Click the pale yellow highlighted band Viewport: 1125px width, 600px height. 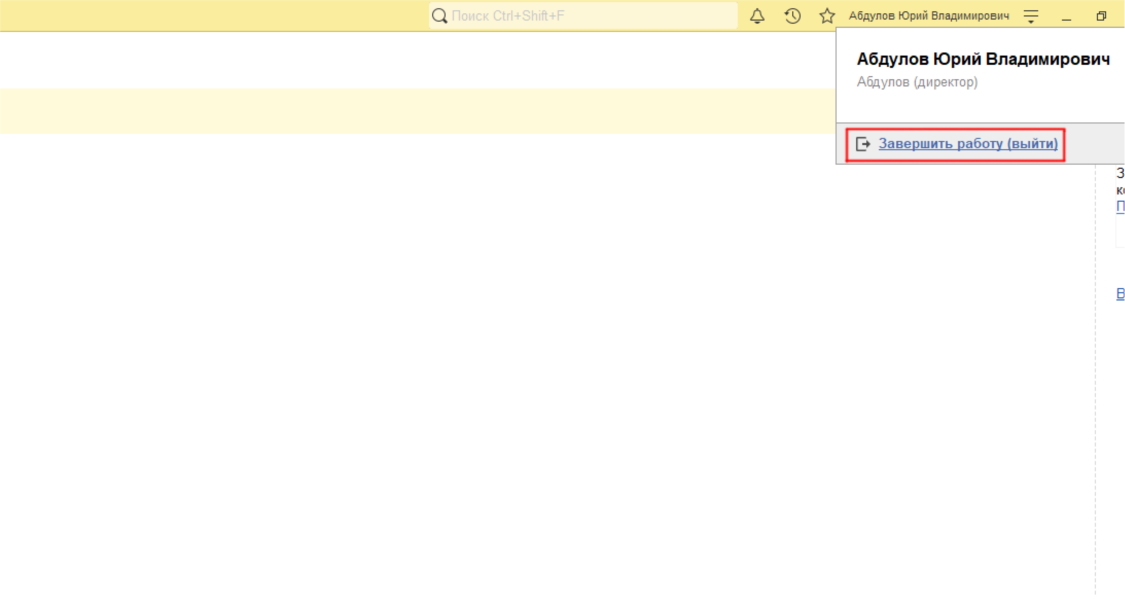click(x=400, y=110)
